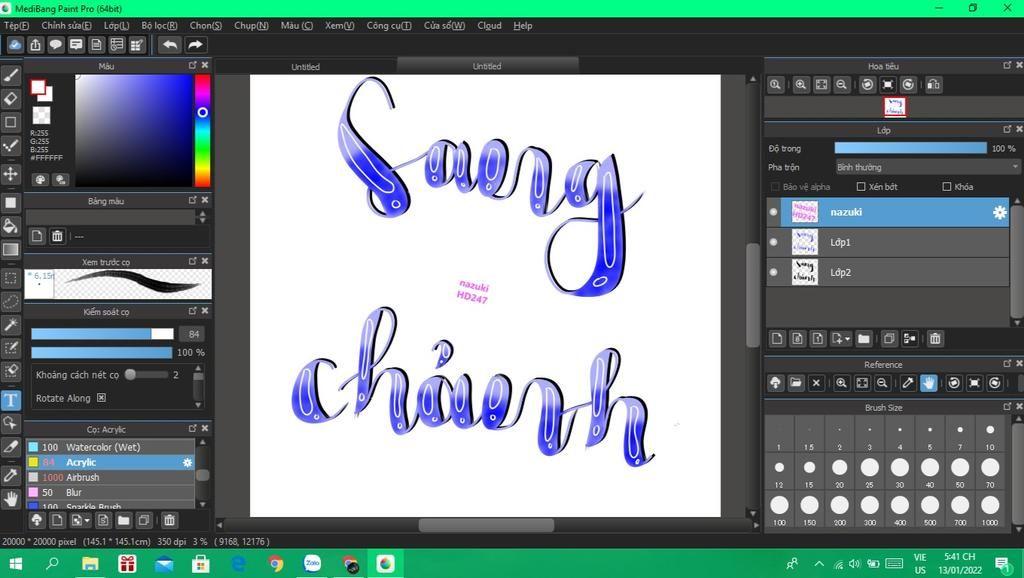Screen dimensions: 1024x578
Task: Pick the Bucket fill tool
Action: (11, 226)
